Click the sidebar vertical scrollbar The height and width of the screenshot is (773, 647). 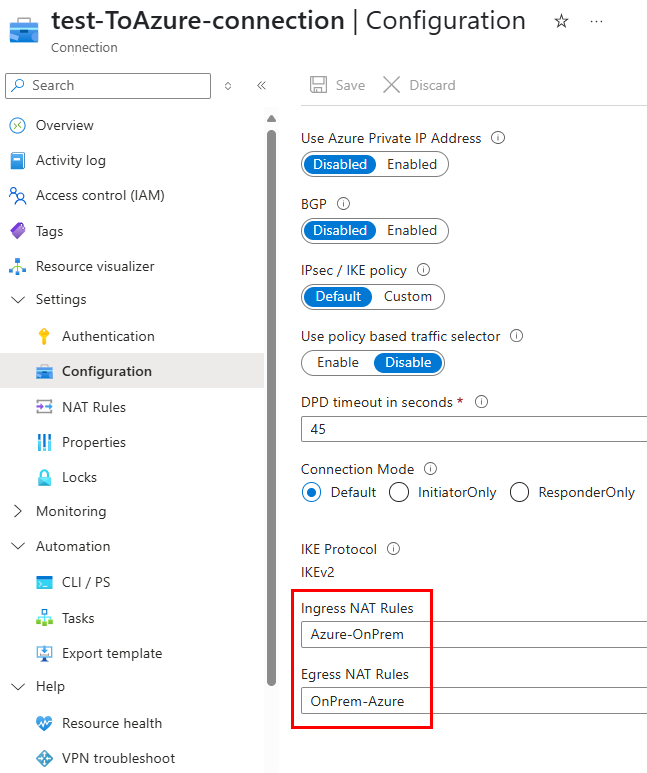[x=271, y=408]
